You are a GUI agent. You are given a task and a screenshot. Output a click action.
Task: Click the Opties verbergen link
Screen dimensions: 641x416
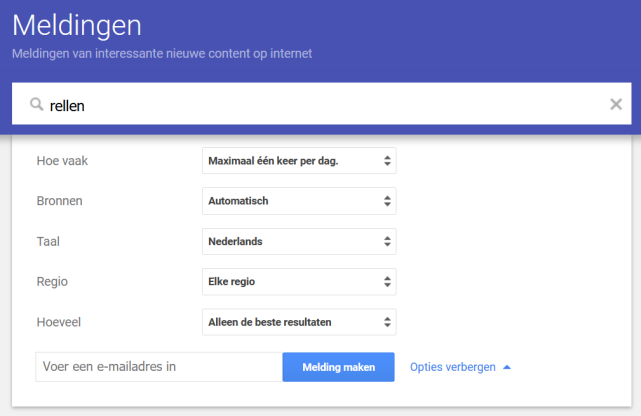tap(453, 367)
